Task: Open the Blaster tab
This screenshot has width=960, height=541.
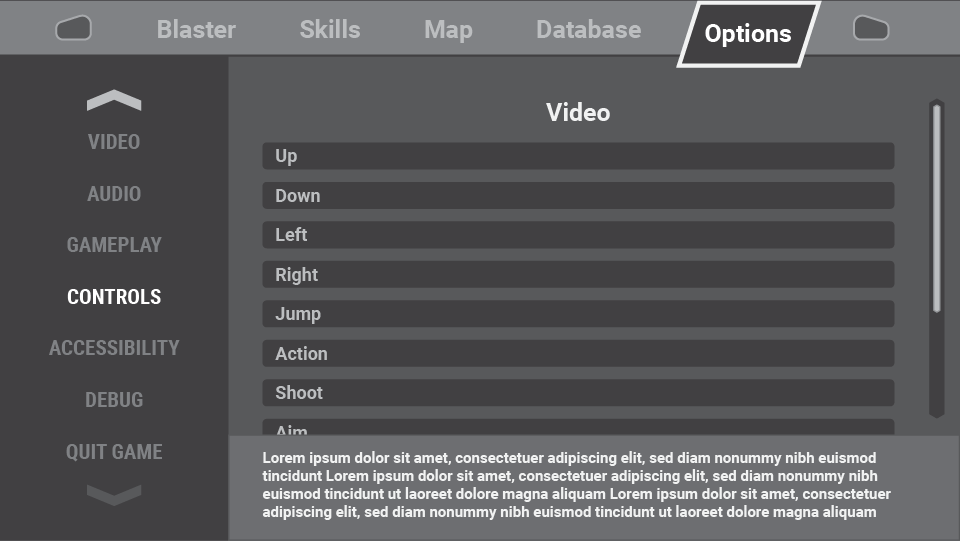Action: (x=196, y=29)
